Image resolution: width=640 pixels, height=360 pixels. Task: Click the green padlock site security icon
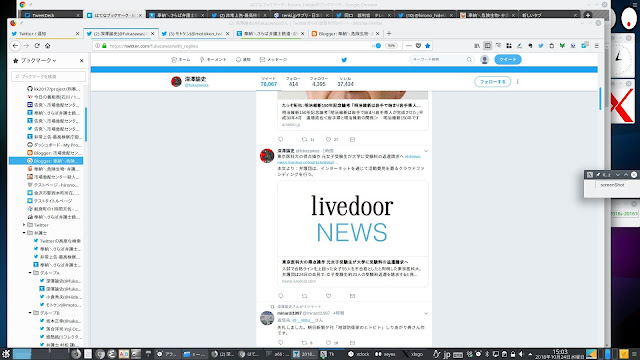click(x=104, y=46)
